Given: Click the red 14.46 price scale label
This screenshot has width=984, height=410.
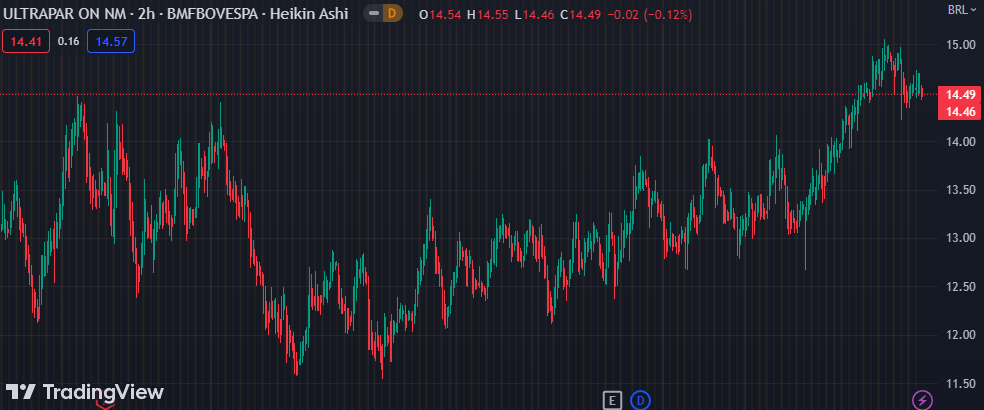Looking at the screenshot, I should [x=960, y=112].
